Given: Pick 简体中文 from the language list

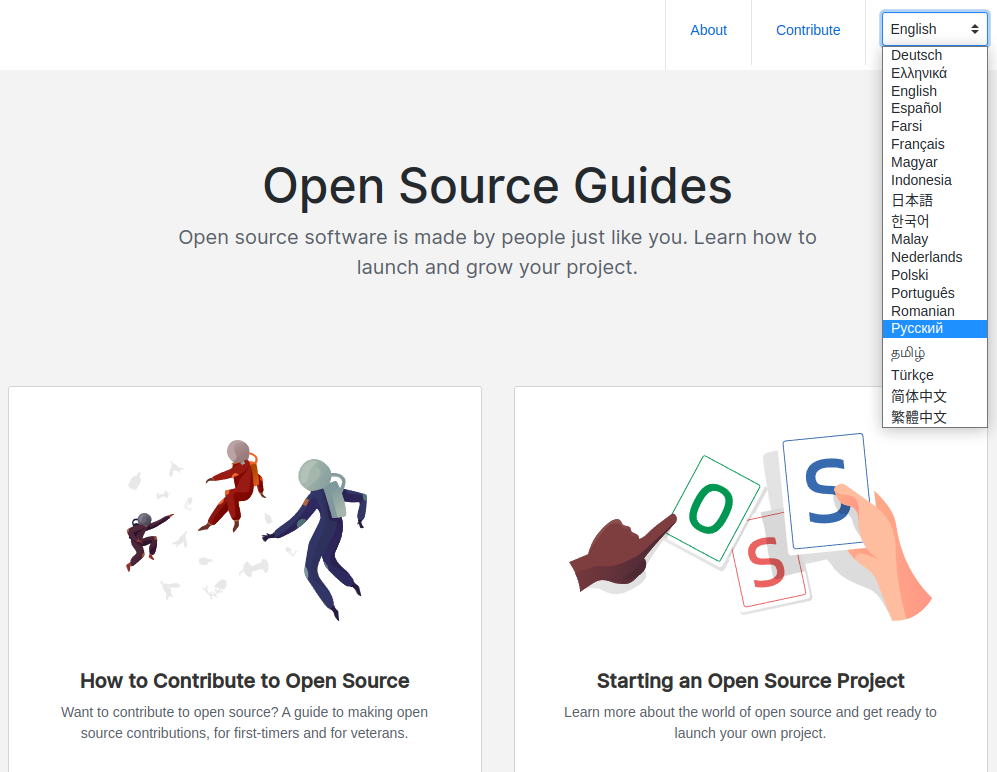Looking at the screenshot, I should pyautogui.click(x=934, y=396).
